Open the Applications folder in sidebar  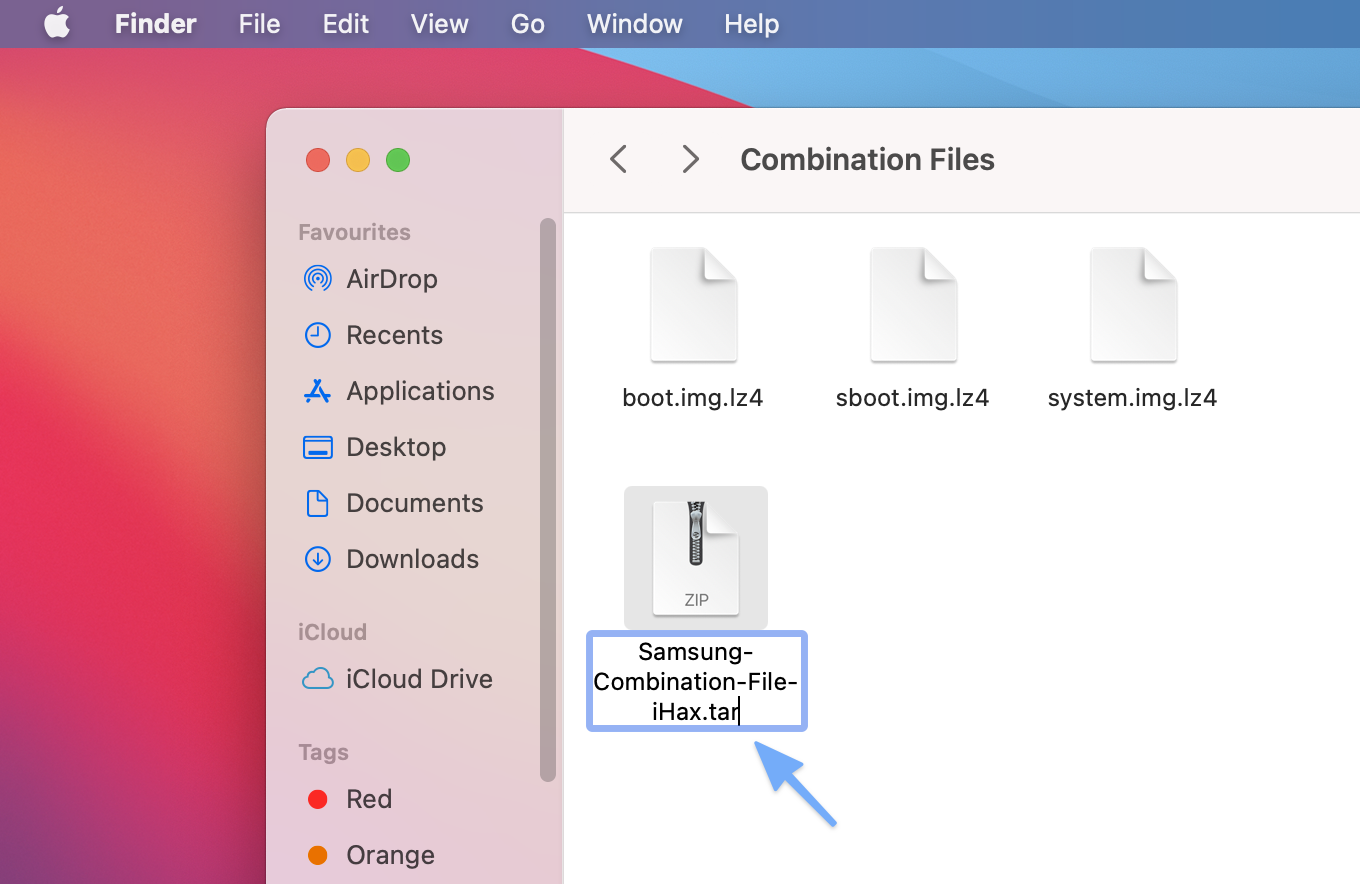[x=419, y=391]
